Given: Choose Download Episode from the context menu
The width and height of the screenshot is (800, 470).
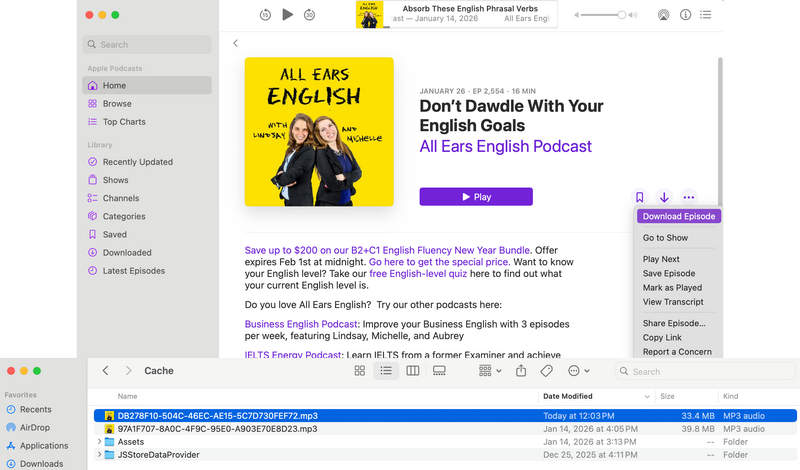Looking at the screenshot, I should (x=679, y=216).
